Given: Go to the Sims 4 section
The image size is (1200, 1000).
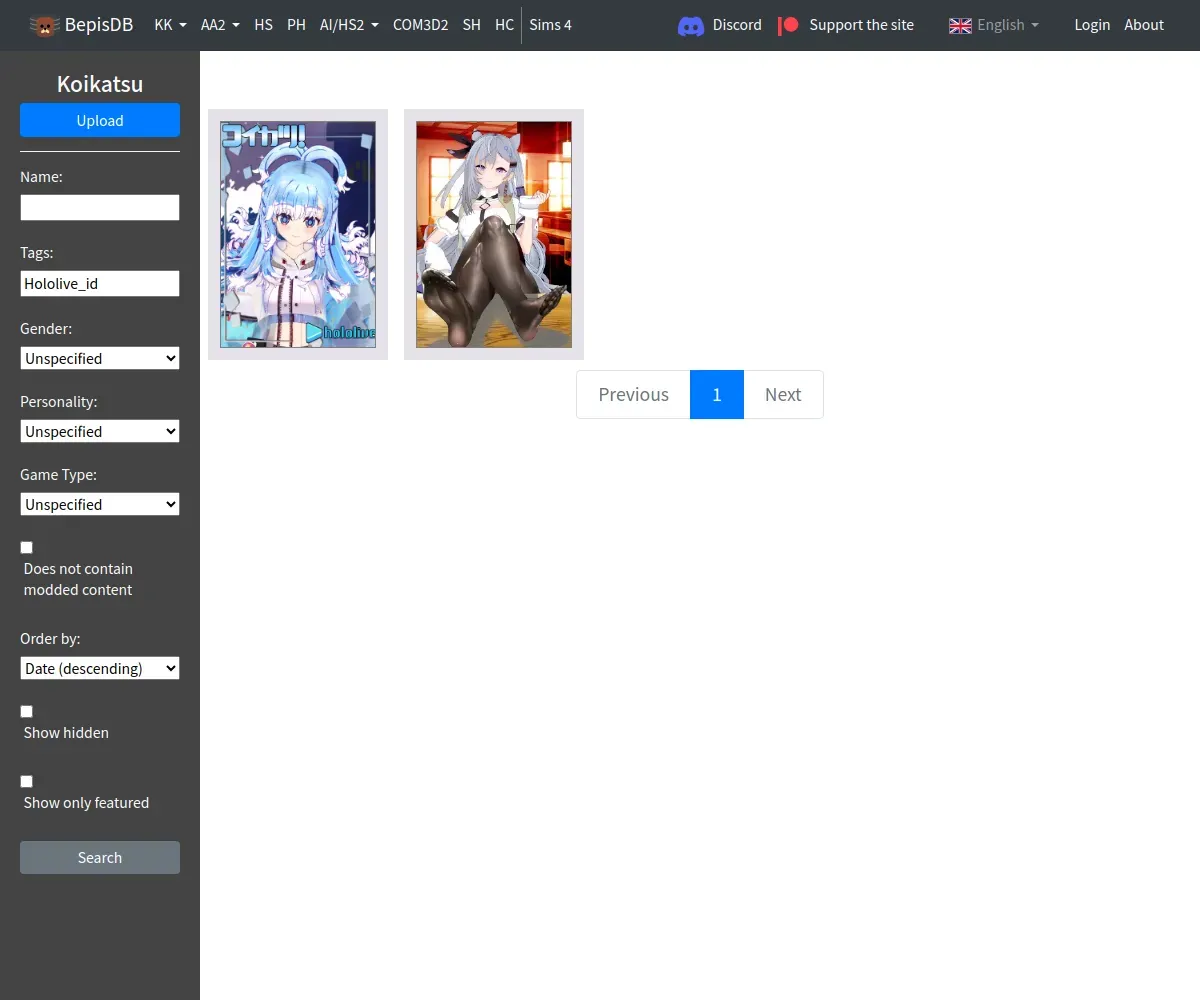Looking at the screenshot, I should click(x=551, y=25).
